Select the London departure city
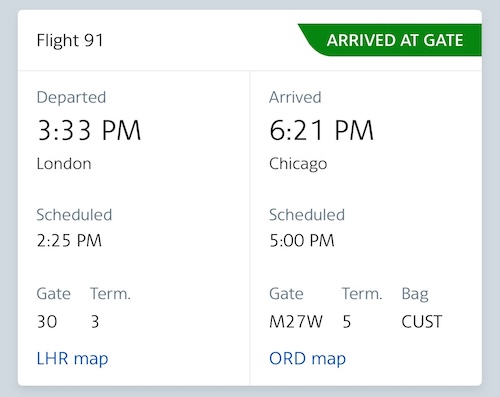This screenshot has width=500, height=397. tap(64, 164)
